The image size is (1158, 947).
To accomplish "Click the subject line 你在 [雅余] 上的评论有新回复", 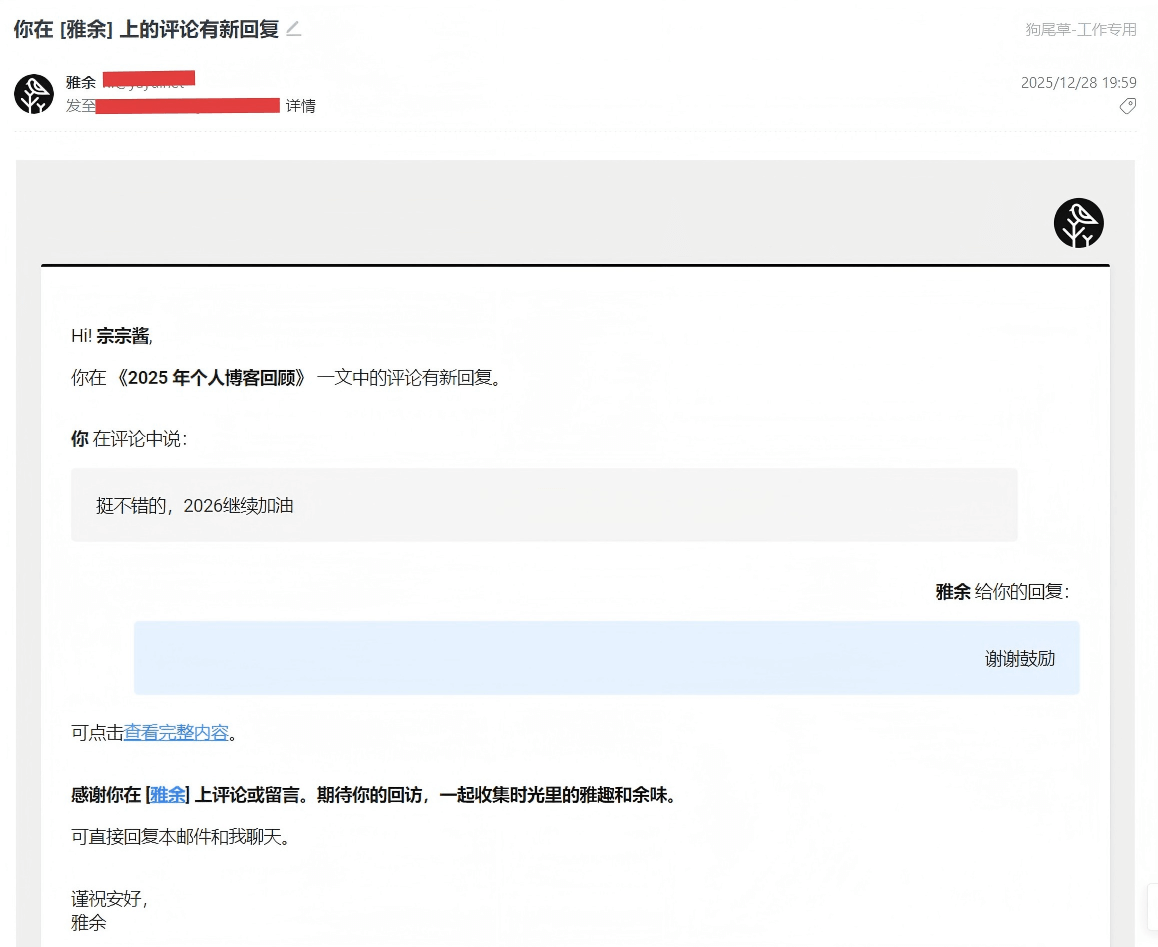I will click(146, 29).
